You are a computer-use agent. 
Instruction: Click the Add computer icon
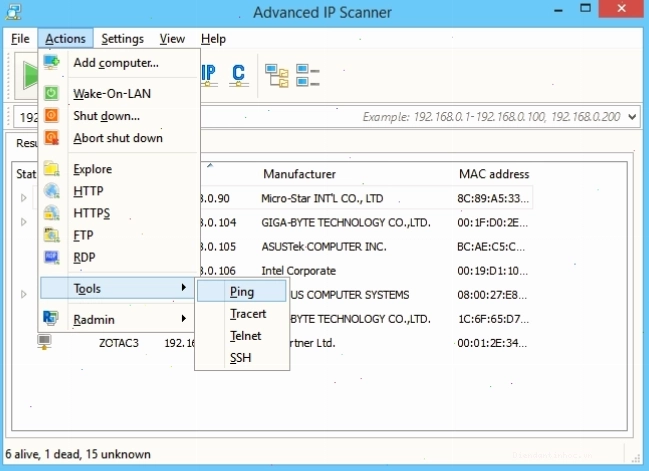click(52, 63)
